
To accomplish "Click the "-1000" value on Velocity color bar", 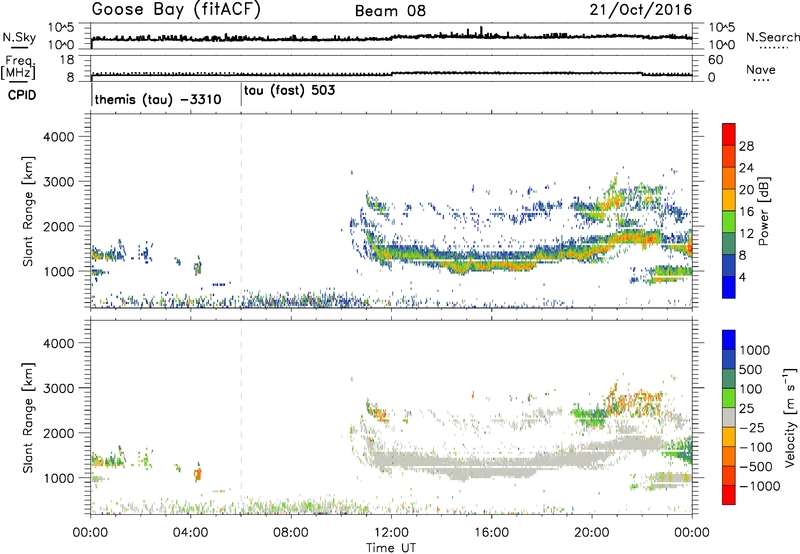I will [760, 486].
